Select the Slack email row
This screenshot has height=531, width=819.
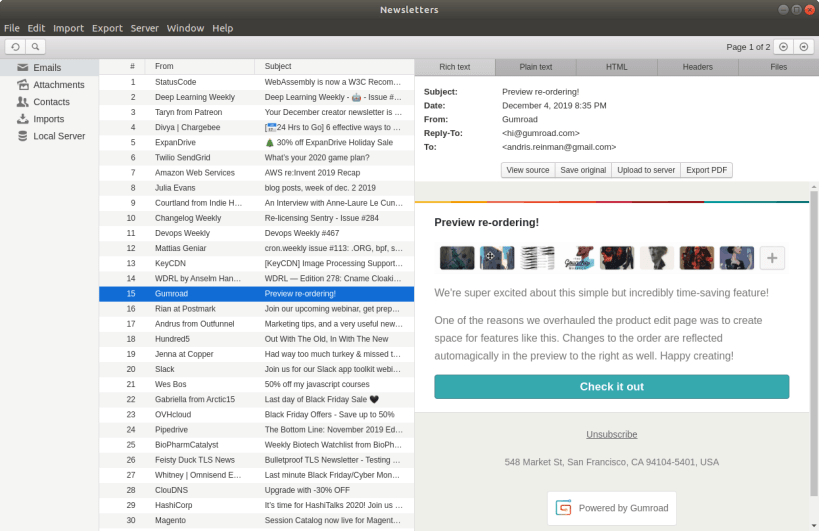point(256,370)
